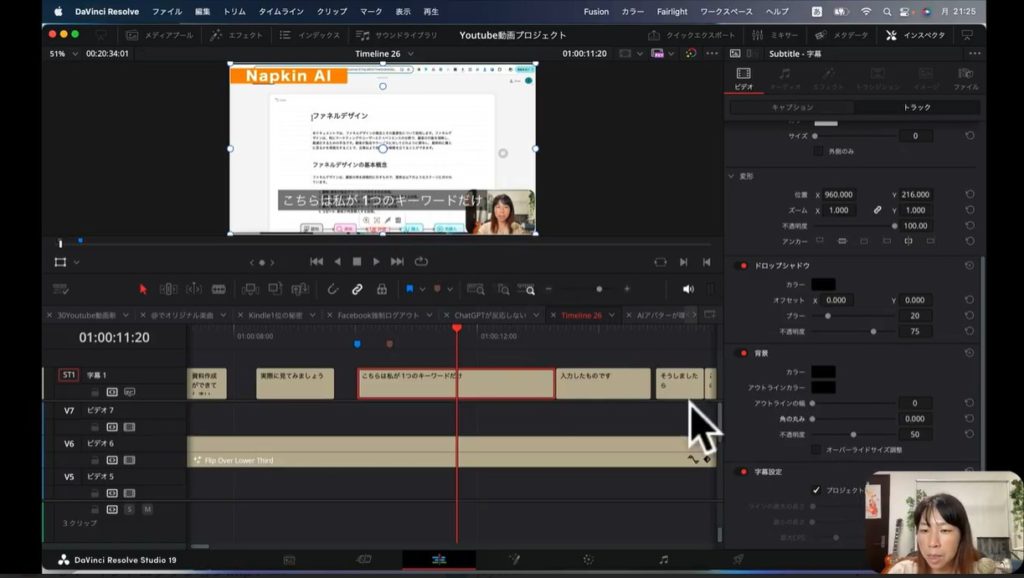This screenshot has width=1024, height=578.
Task: Enable loop playback in viewer controls
Action: pyautogui.click(x=421, y=262)
